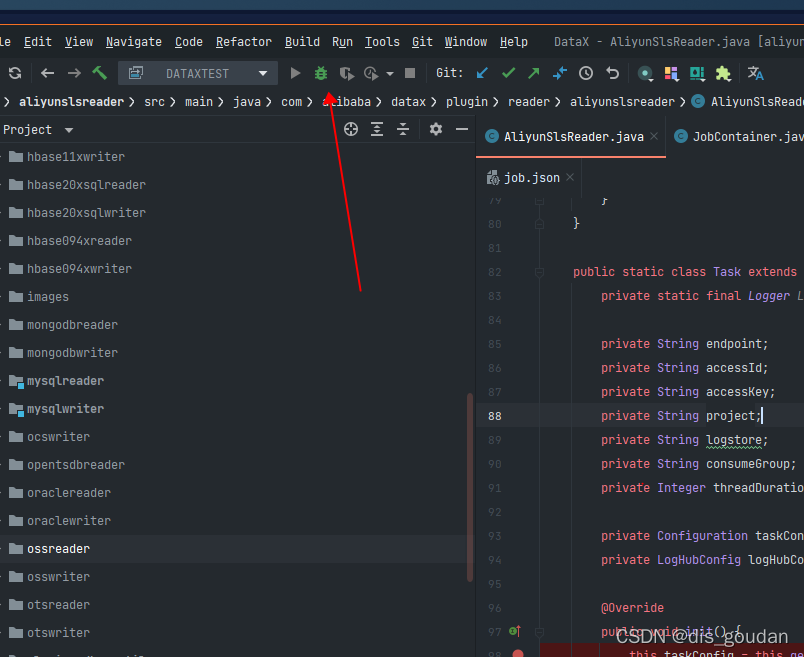Navigate back with the left arrow

pos(47,73)
